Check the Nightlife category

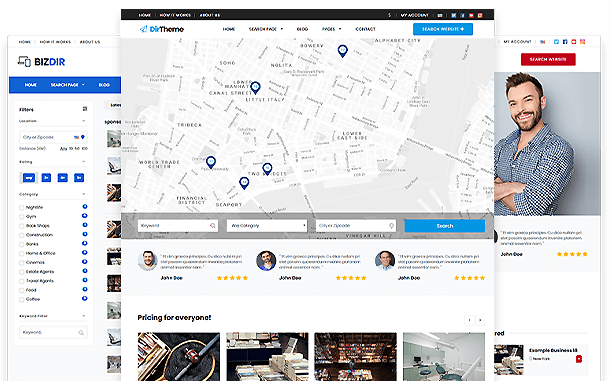tap(21, 208)
